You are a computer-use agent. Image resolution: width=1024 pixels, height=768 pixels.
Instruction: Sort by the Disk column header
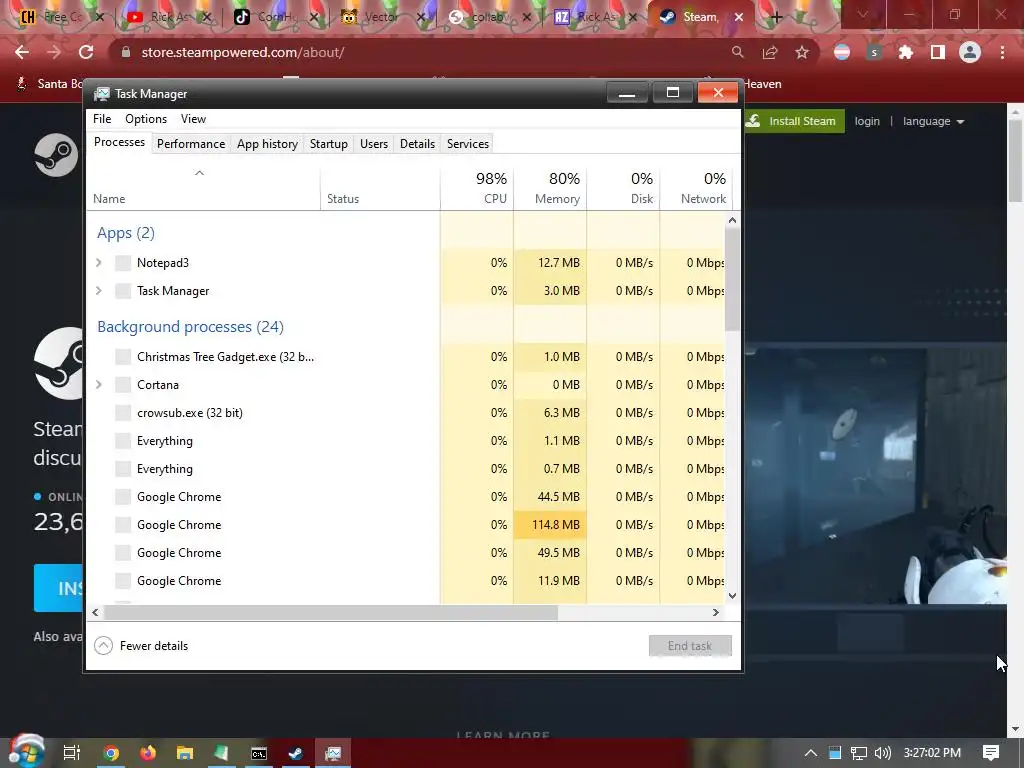point(623,188)
